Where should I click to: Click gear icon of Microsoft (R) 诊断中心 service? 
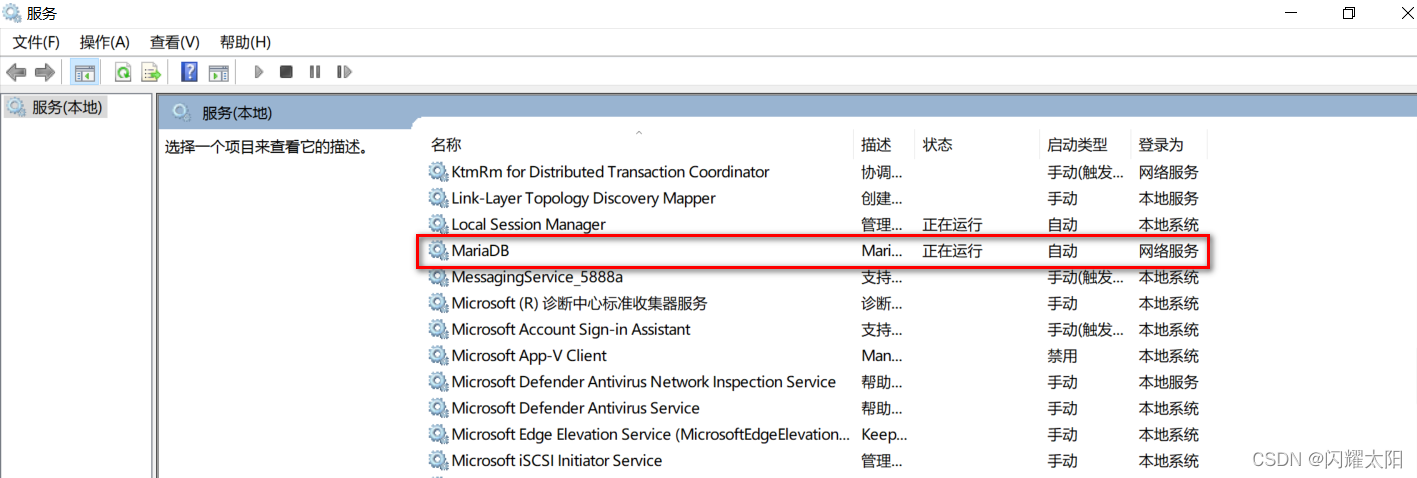tap(438, 303)
